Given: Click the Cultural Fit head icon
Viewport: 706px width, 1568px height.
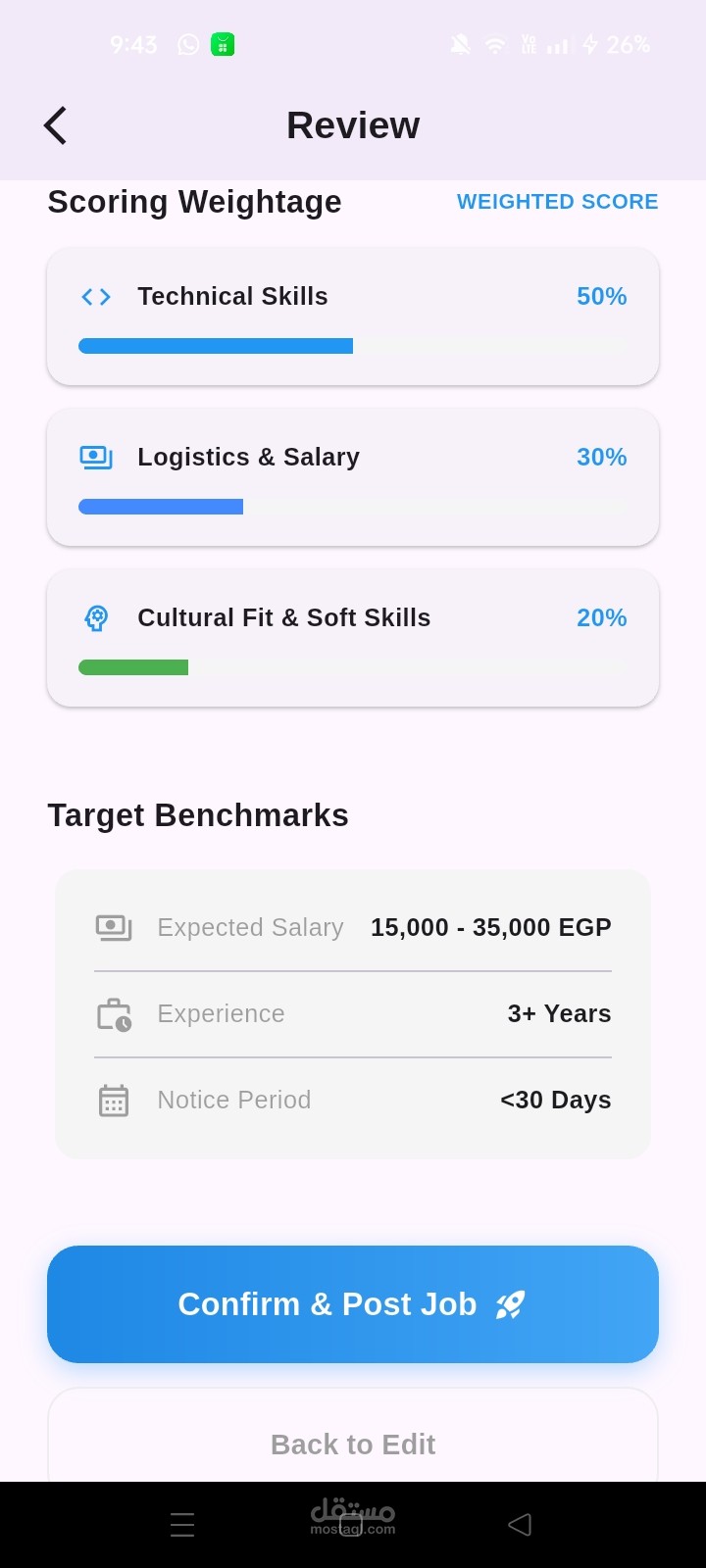Looking at the screenshot, I should coord(96,618).
